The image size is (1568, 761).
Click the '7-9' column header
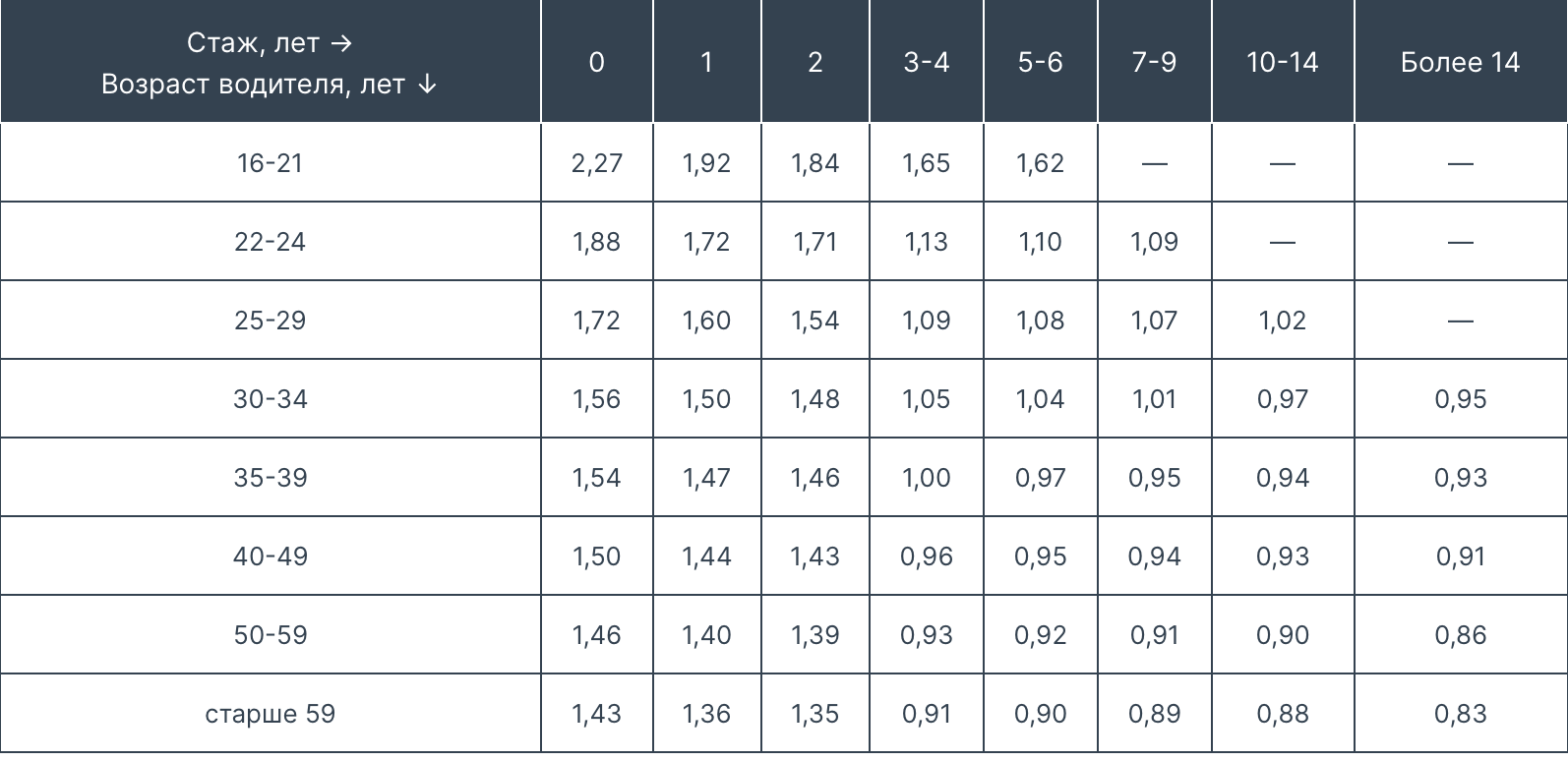(x=1154, y=62)
